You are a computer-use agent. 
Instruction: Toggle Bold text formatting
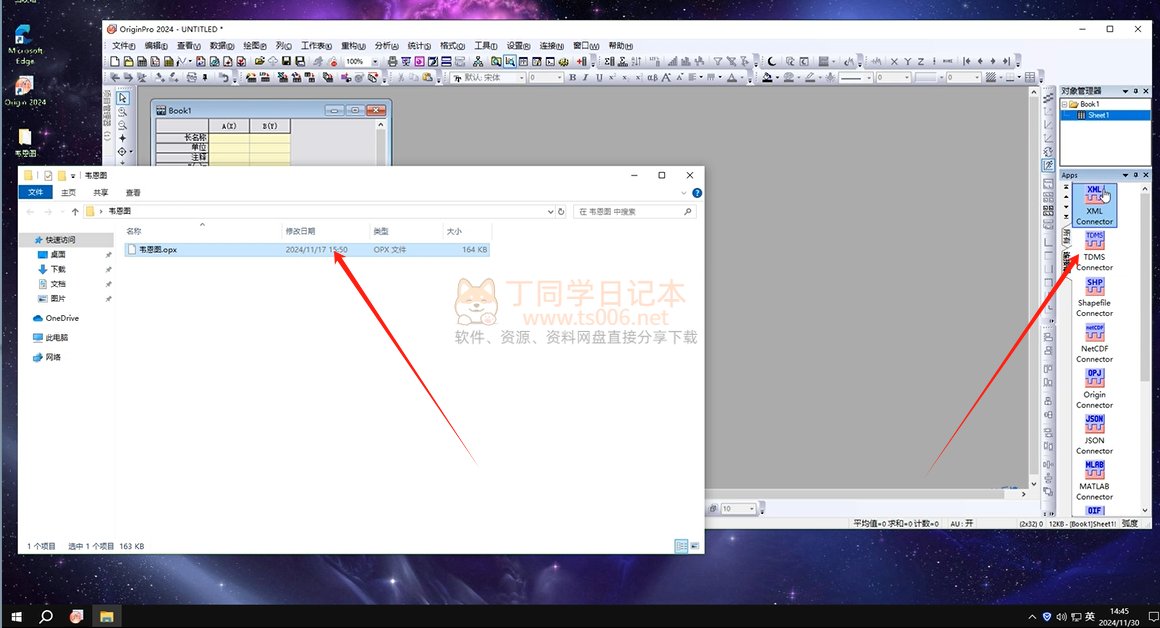click(572, 78)
